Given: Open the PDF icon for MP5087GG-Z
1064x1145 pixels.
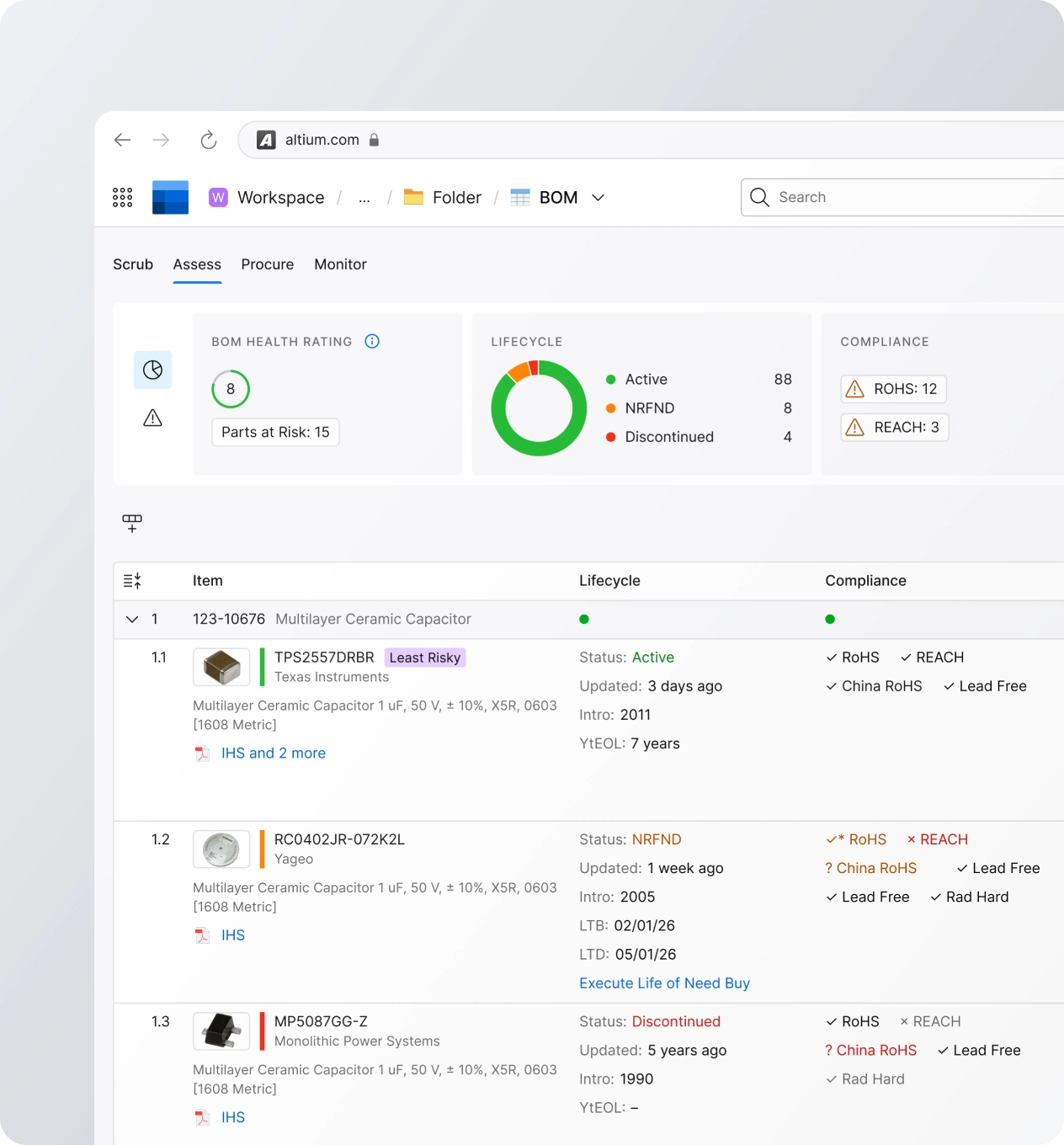Looking at the screenshot, I should click(202, 1117).
